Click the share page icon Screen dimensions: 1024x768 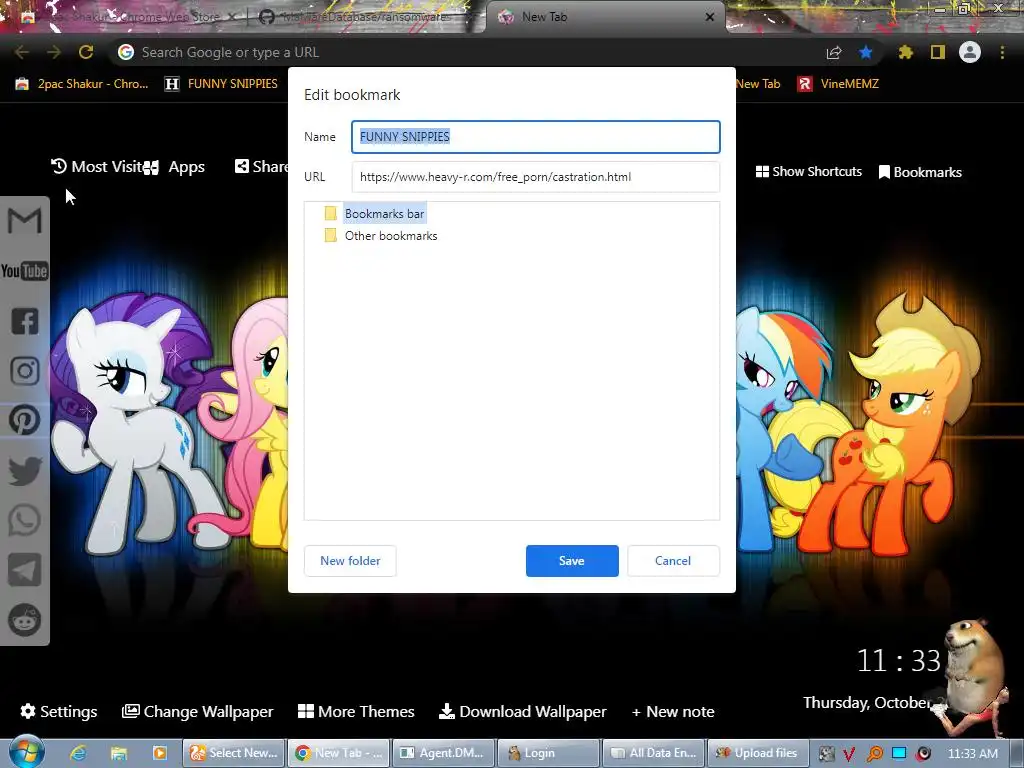[834, 52]
